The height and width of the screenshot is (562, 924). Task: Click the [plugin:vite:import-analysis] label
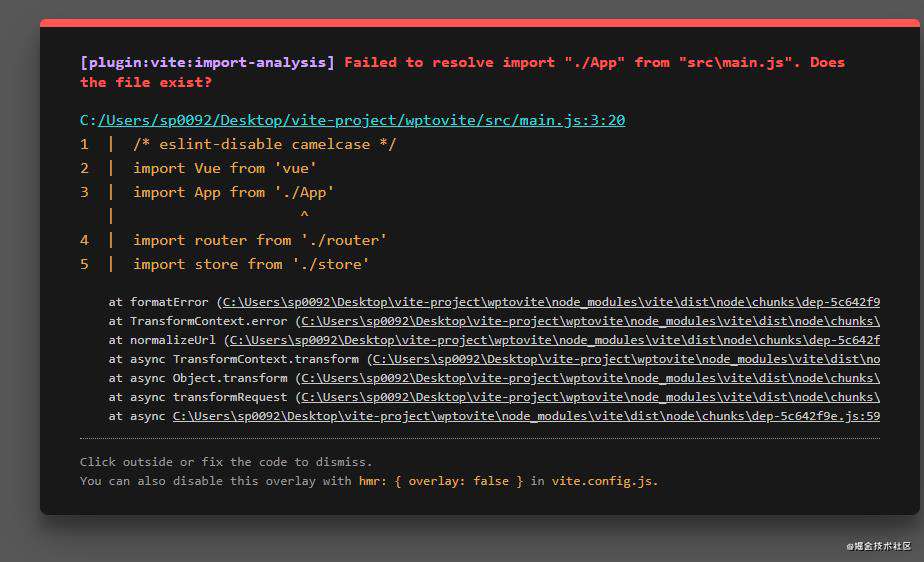(207, 62)
